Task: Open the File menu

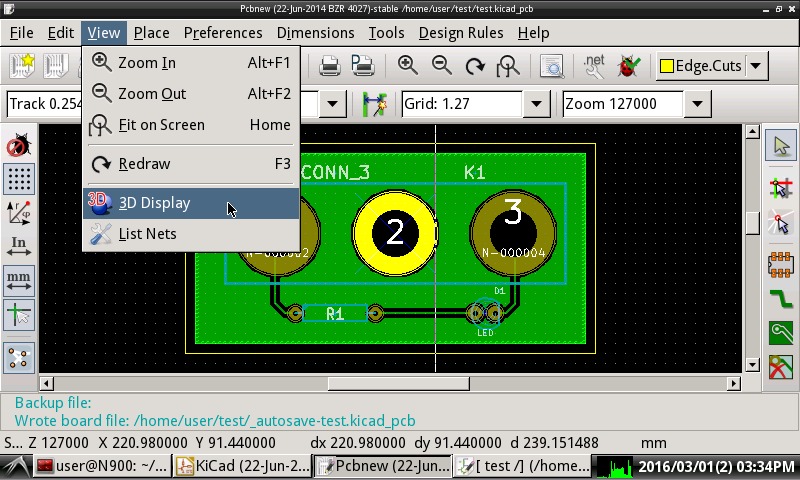Action: (21, 33)
